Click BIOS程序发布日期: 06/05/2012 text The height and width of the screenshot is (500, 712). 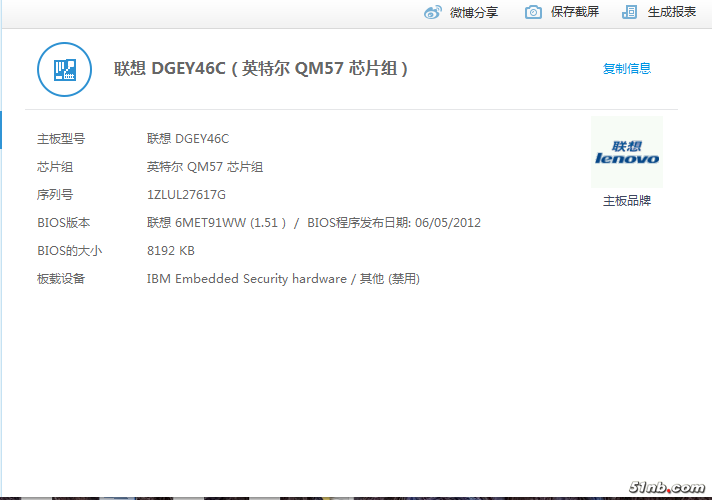[x=394, y=223]
